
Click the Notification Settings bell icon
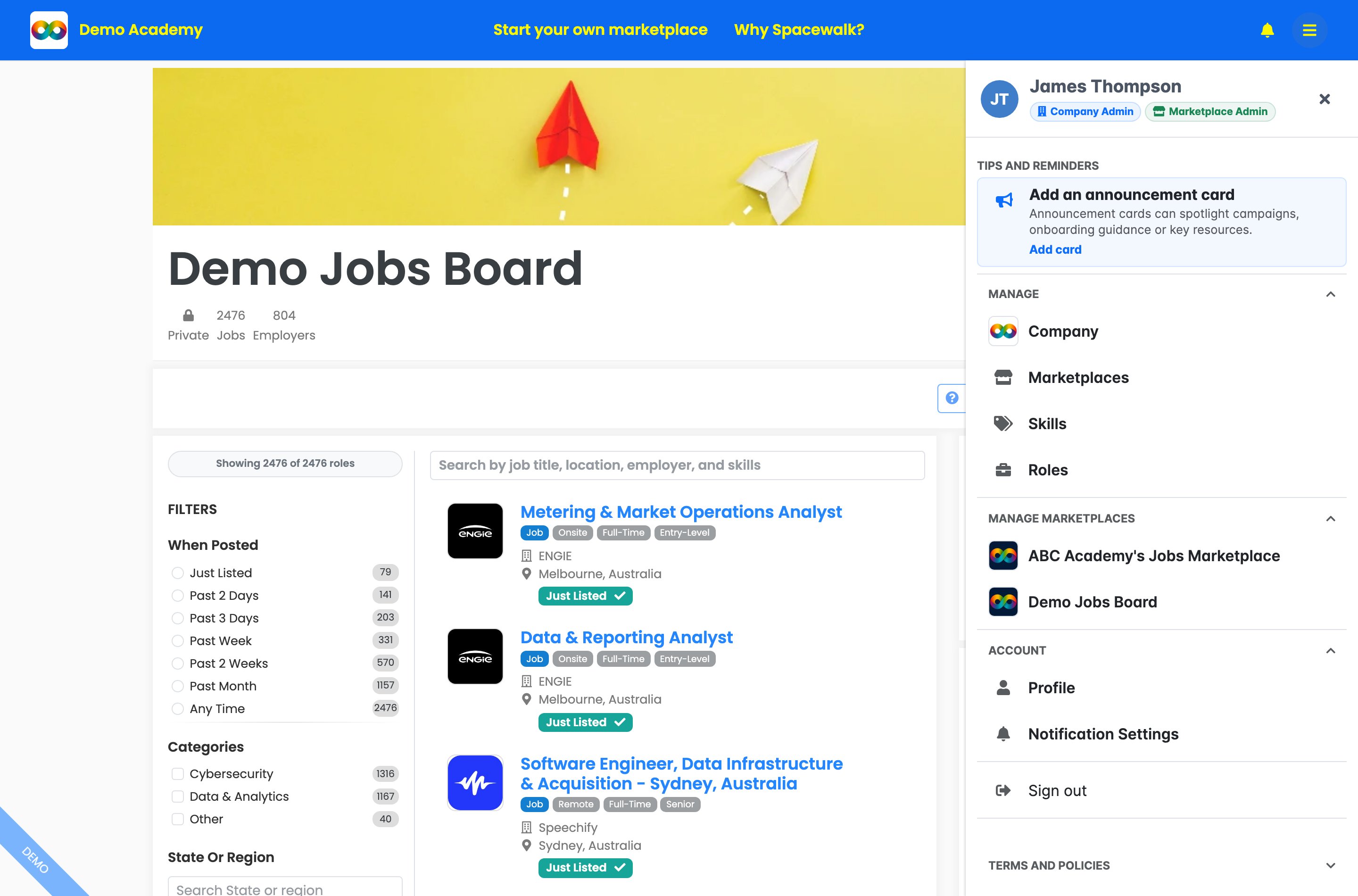(x=1003, y=734)
